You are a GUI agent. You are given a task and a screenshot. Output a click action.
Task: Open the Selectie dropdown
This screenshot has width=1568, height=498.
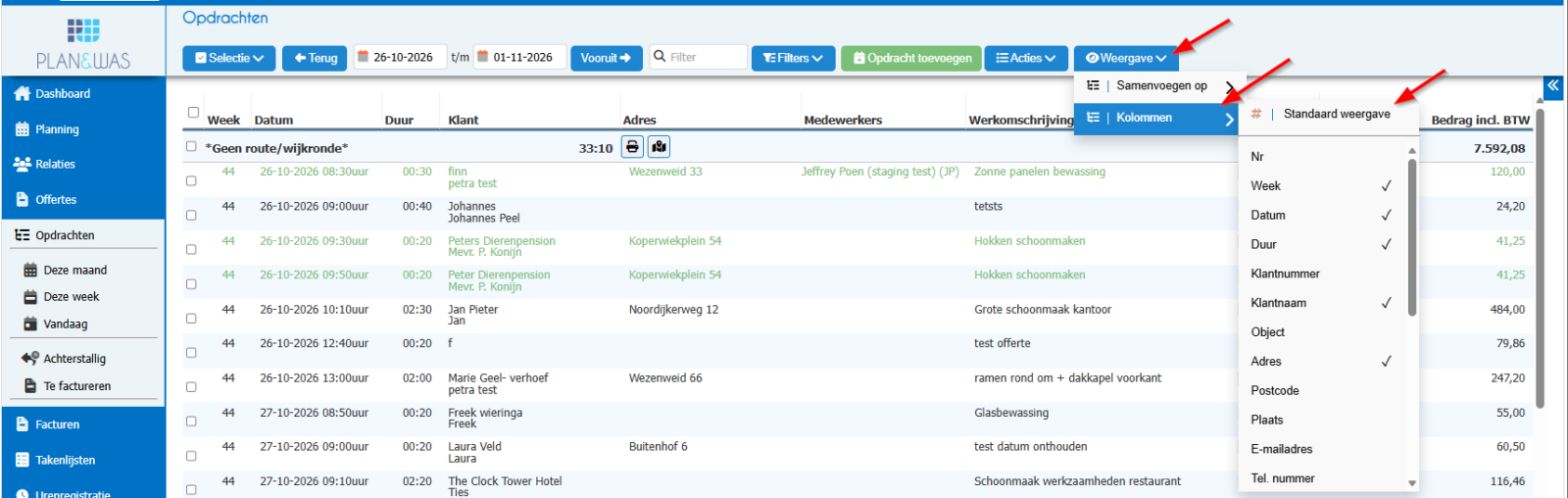[229, 58]
